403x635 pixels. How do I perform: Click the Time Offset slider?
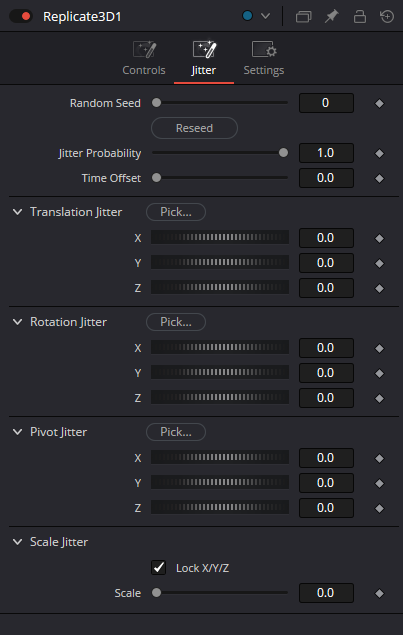tap(220, 178)
